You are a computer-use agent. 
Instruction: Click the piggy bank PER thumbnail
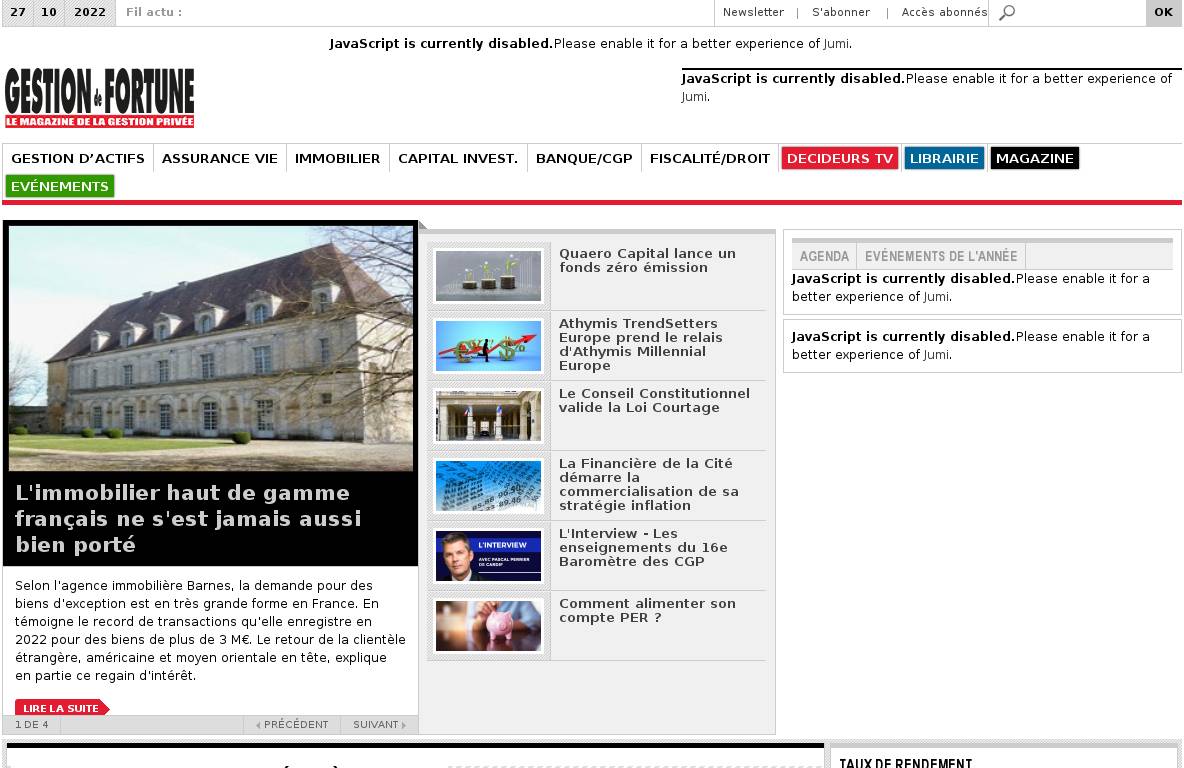point(488,626)
